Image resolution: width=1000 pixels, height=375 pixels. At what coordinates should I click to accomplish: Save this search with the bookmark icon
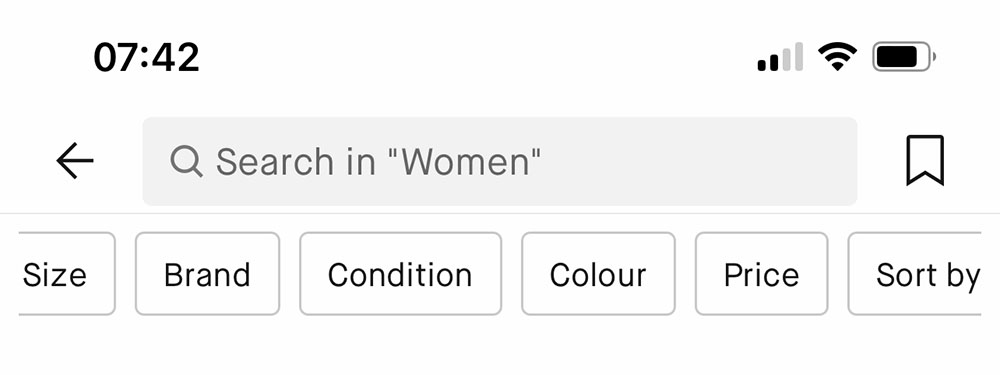click(925, 160)
